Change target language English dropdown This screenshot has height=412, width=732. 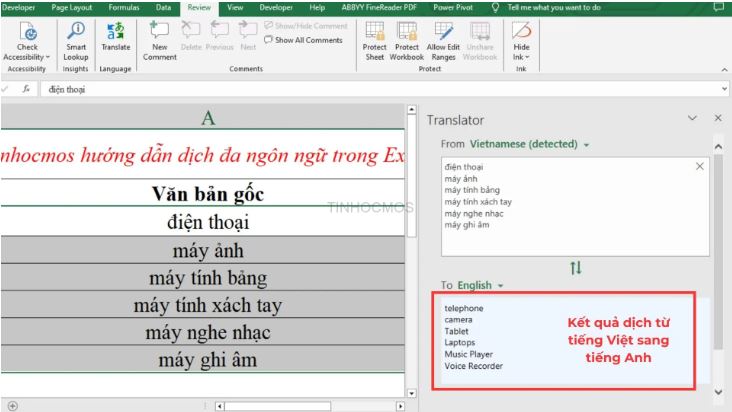tap(480, 285)
